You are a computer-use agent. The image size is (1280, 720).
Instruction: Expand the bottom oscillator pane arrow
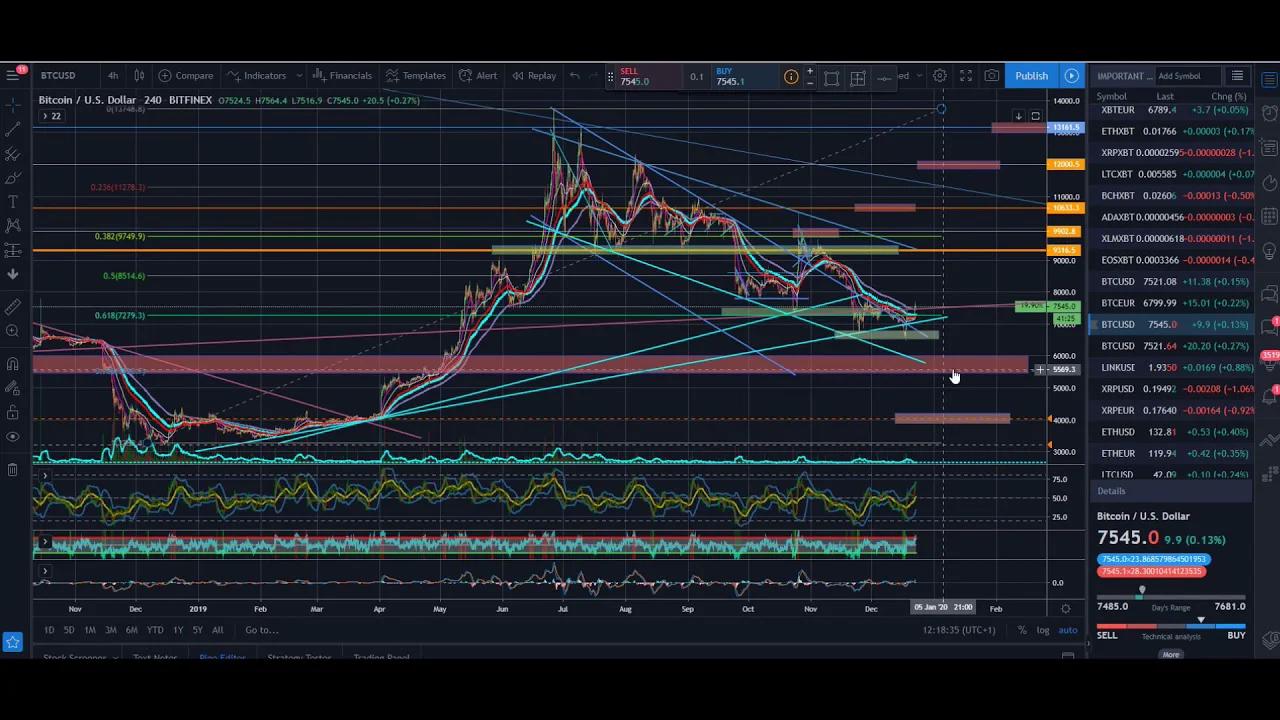(44, 572)
